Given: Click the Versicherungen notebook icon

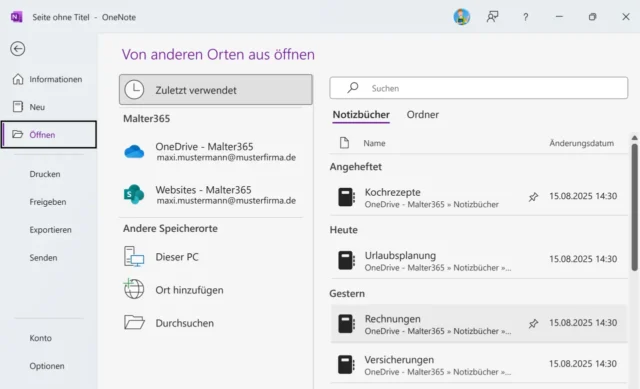Looking at the screenshot, I should [346, 364].
